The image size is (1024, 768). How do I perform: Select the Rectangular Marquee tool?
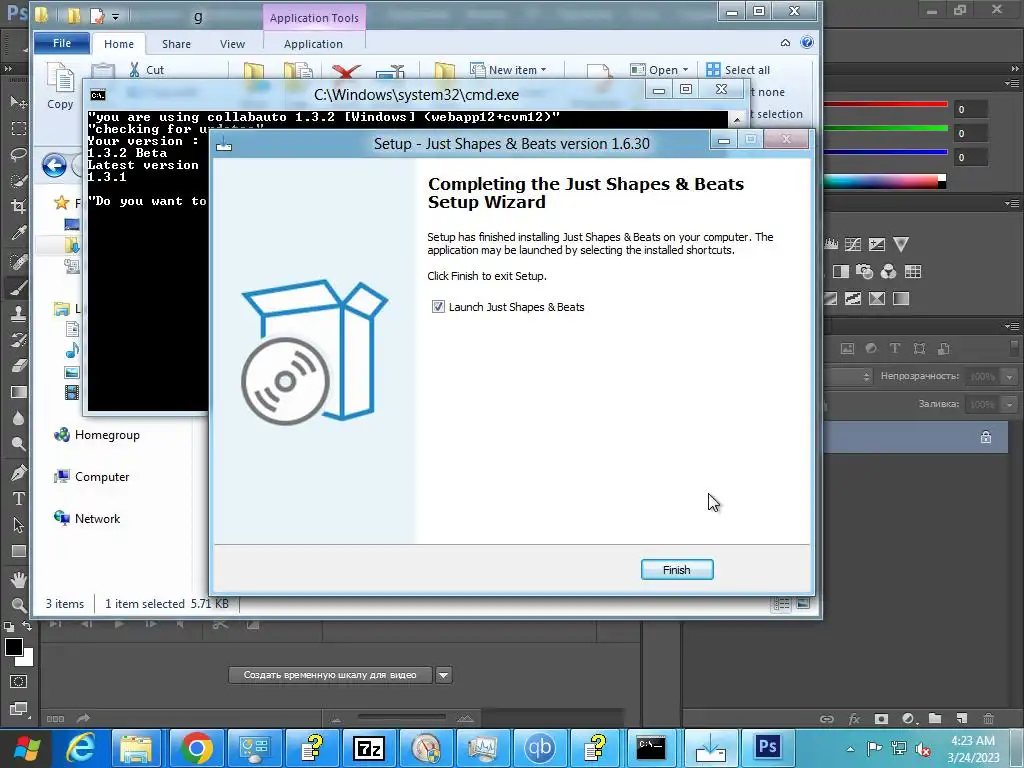(x=18, y=128)
